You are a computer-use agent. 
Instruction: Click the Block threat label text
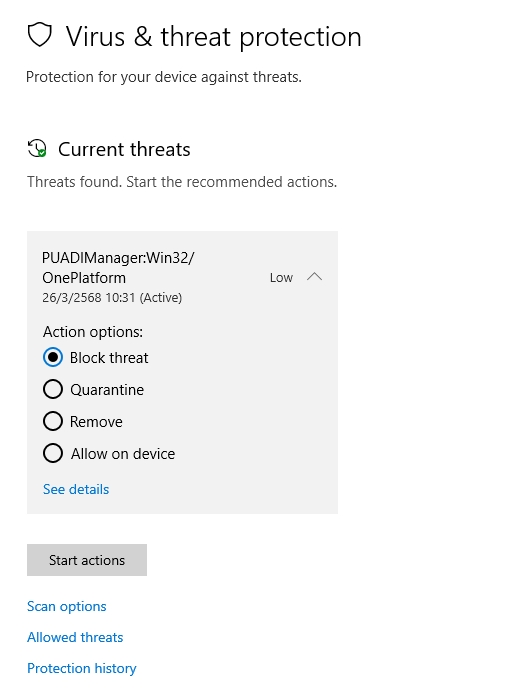[109, 358]
